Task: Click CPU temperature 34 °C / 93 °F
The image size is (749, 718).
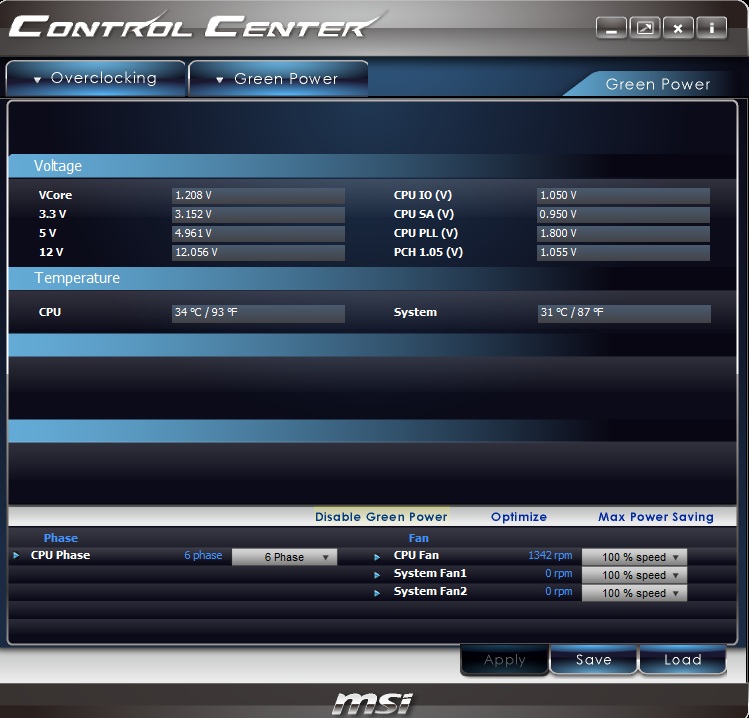Action: (258, 313)
